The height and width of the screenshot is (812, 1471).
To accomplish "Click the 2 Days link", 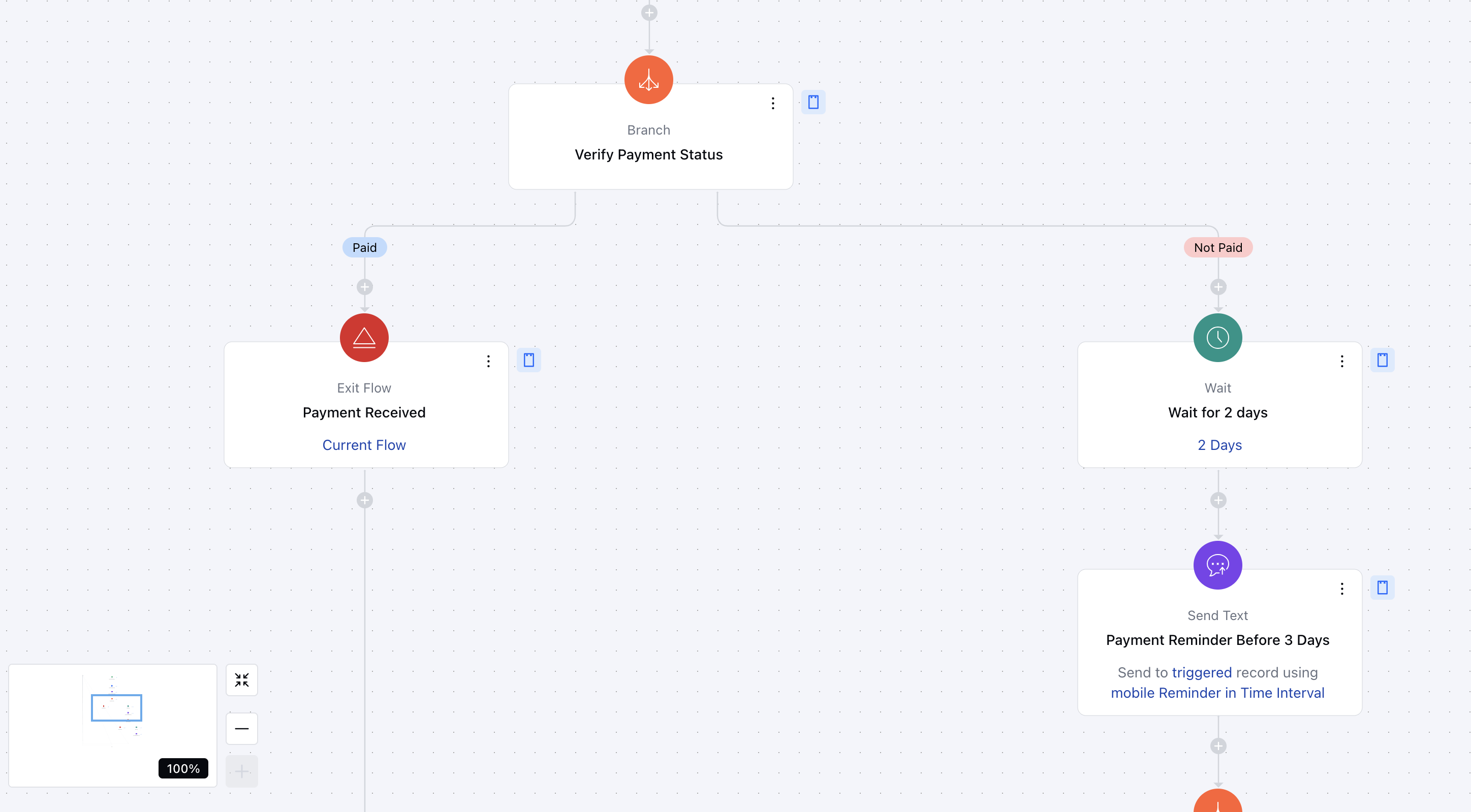I will click(1219, 445).
